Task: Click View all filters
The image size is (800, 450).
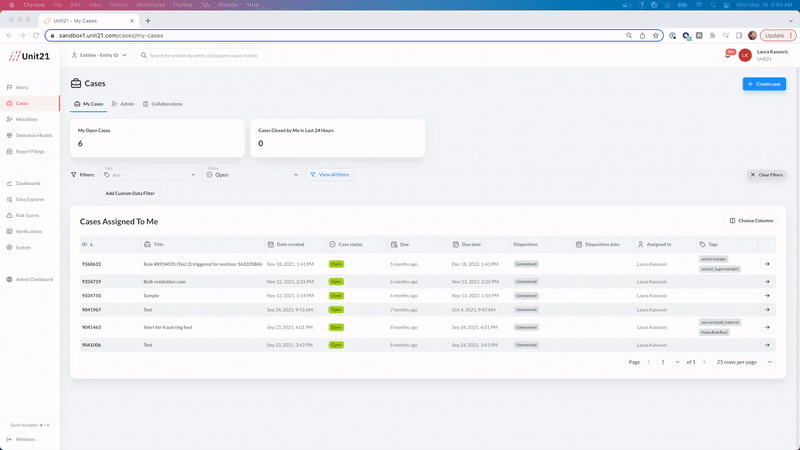Action: (x=330, y=174)
